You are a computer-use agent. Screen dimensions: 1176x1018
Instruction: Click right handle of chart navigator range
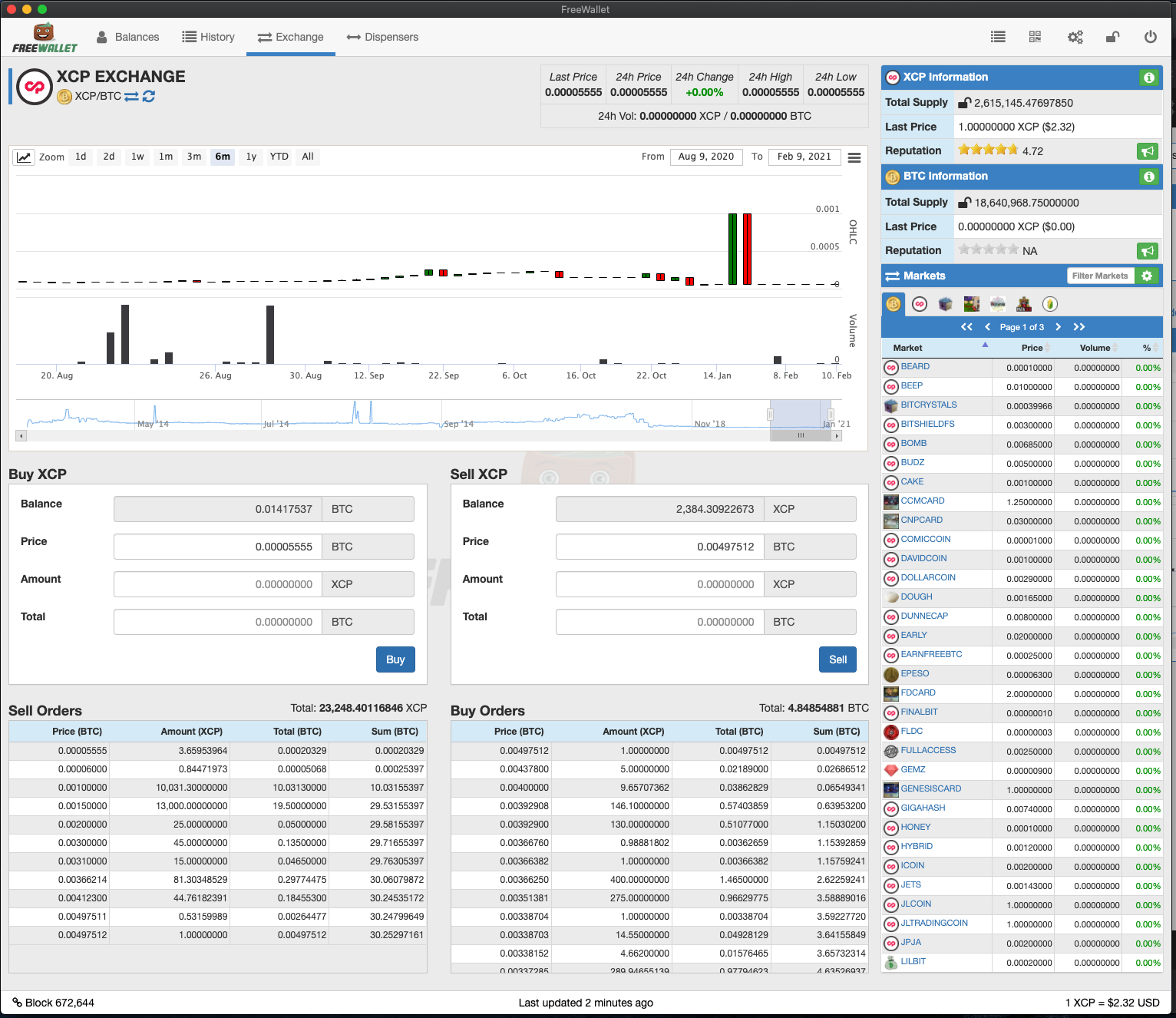point(831,415)
